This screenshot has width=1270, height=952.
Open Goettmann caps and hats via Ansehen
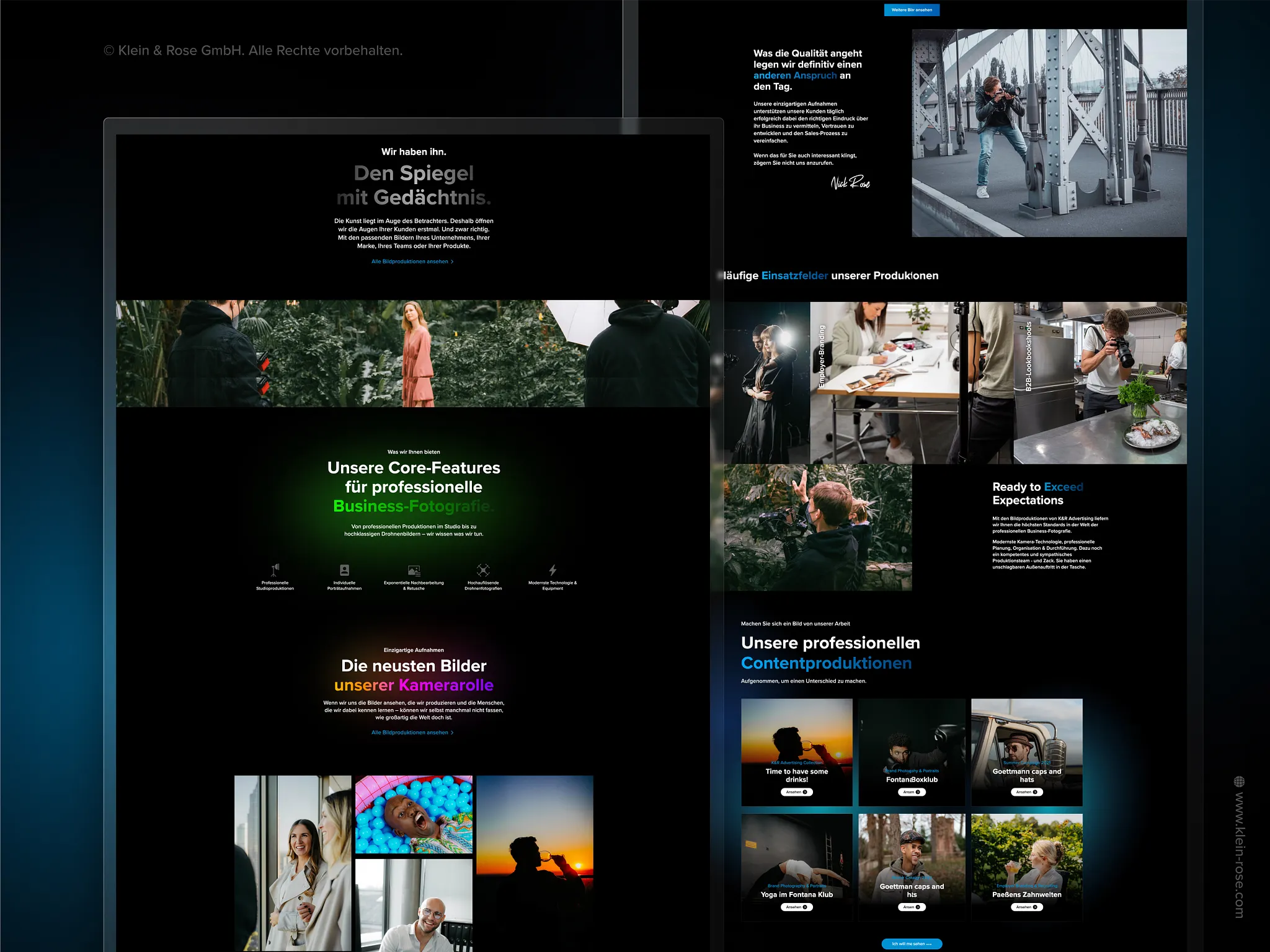point(1026,792)
